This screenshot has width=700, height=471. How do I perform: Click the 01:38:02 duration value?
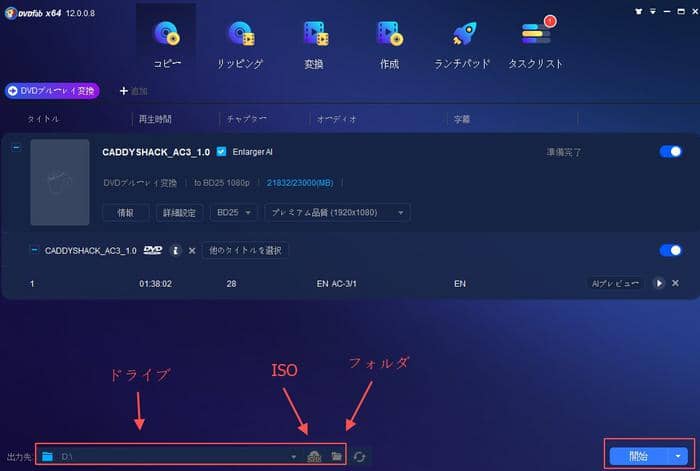pos(155,284)
